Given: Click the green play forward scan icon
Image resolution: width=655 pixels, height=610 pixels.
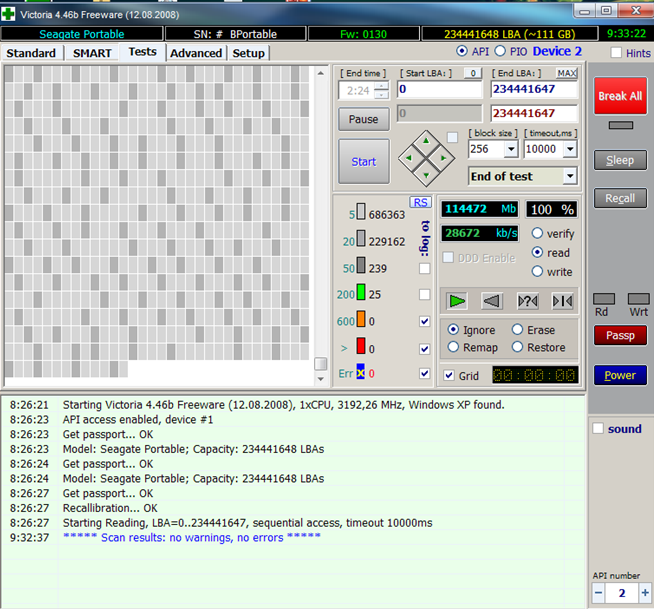Looking at the screenshot, I should tap(457, 301).
